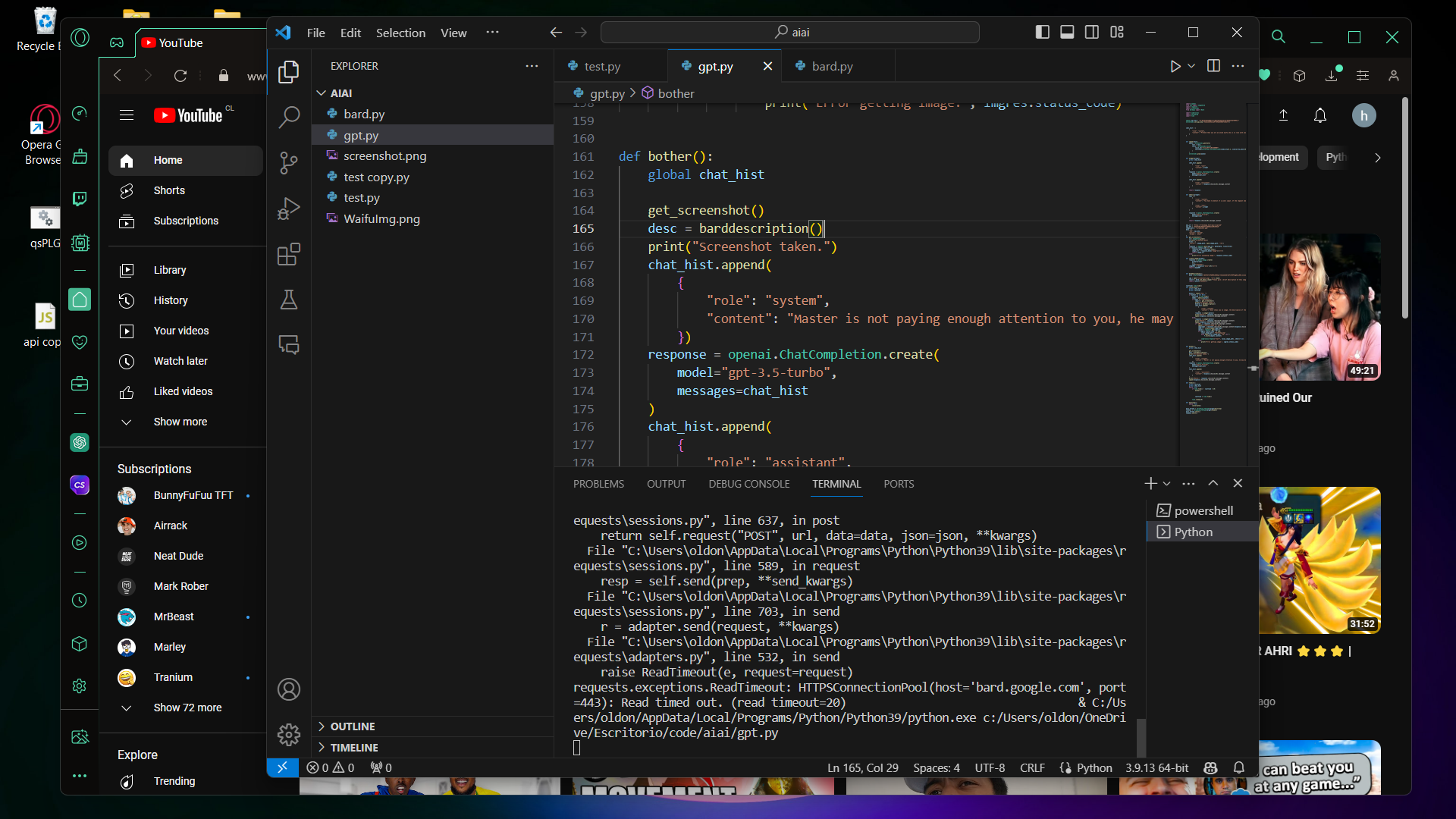Click the aiai command center search box
Screen dimensions: 1456x819
[x=790, y=33]
